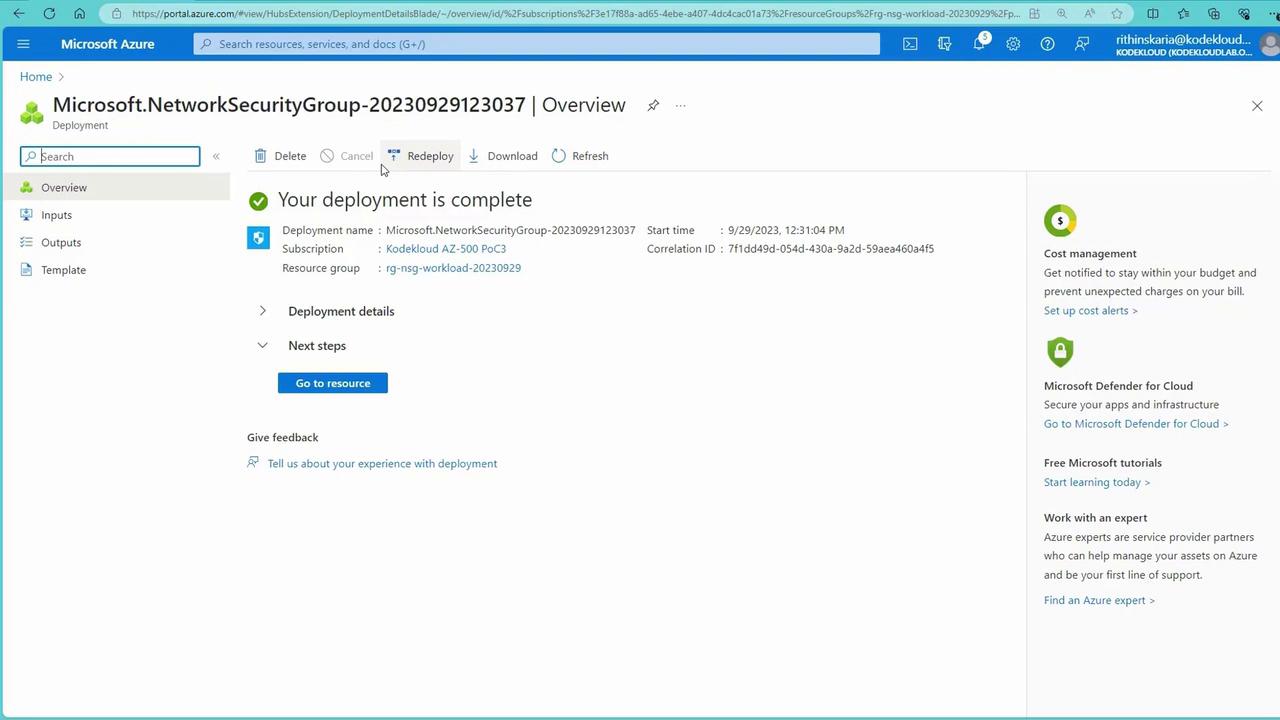Open the notifications bell

coord(980,44)
